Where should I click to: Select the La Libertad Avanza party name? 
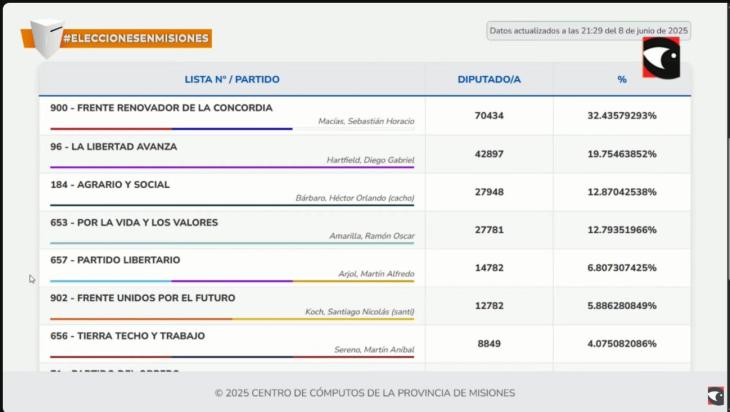[x=113, y=146]
